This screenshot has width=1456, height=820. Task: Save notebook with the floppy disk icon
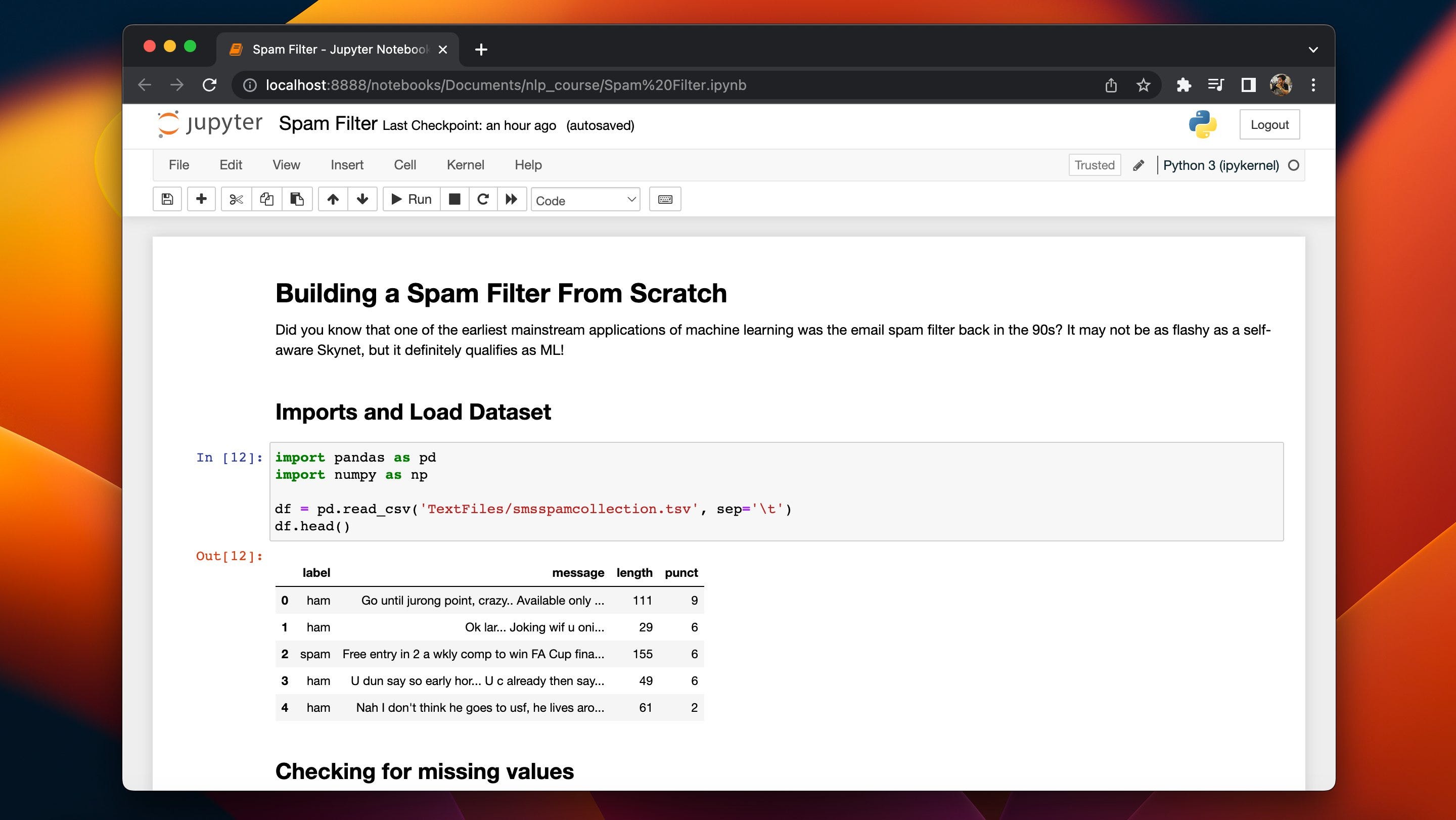pos(167,199)
